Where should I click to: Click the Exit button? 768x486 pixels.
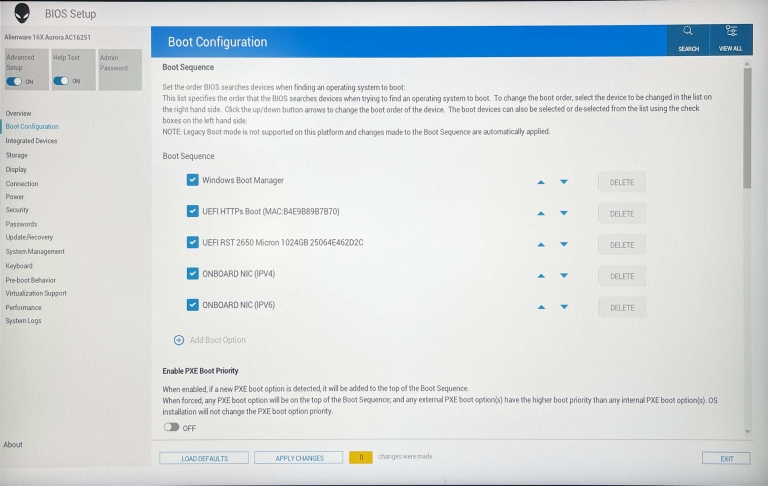coord(725,458)
